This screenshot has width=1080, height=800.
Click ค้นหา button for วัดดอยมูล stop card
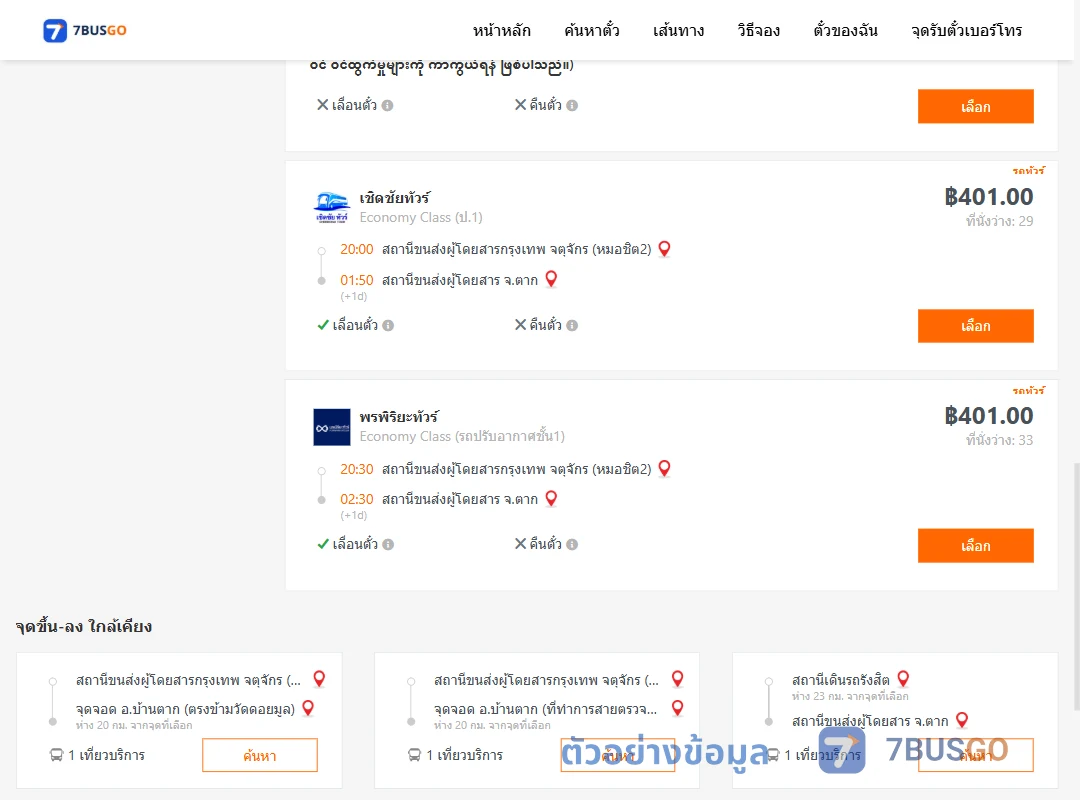tap(260, 755)
